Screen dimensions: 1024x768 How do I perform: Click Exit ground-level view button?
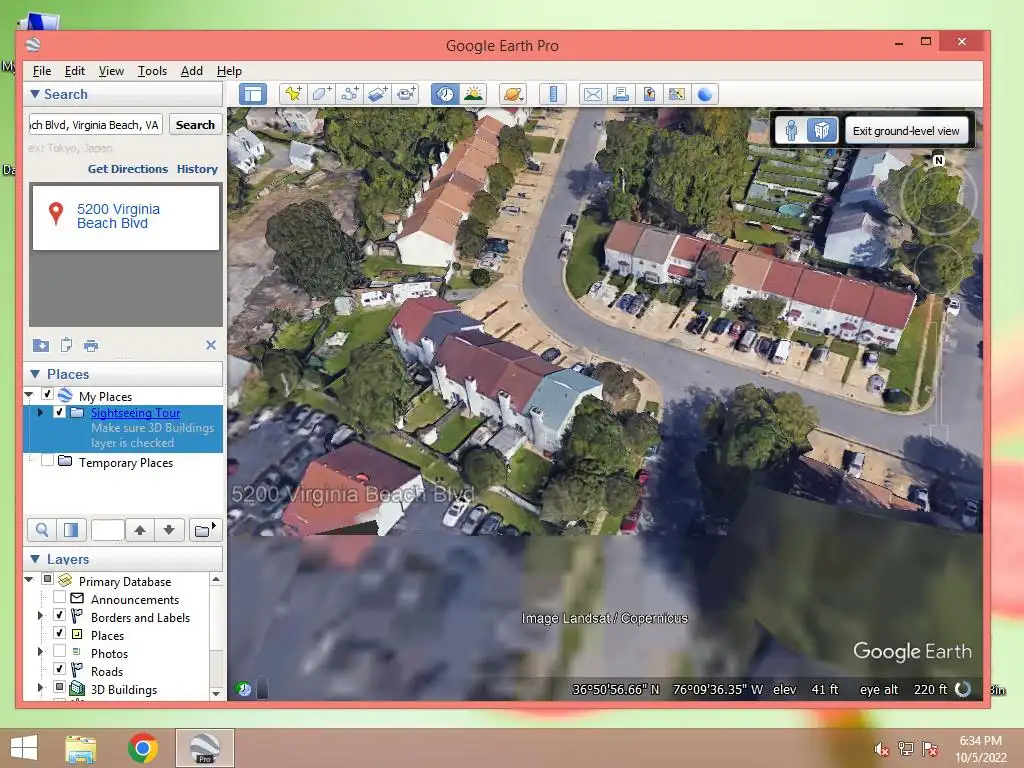(x=906, y=131)
